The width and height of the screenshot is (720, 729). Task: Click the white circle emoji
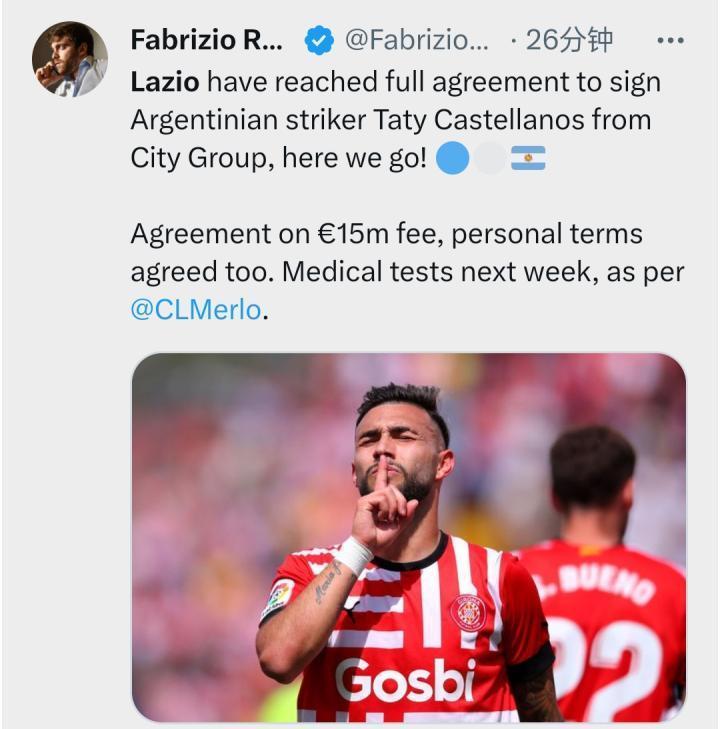tap(489, 158)
